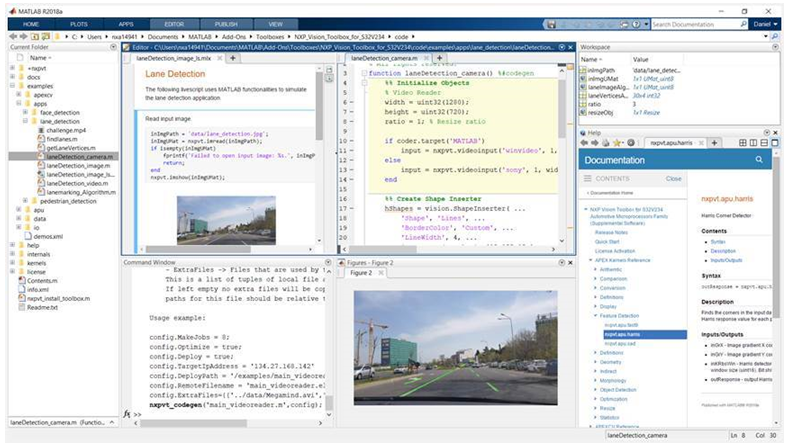787x448 pixels.
Task: Open the Command Window actions menu
Action: (328, 262)
